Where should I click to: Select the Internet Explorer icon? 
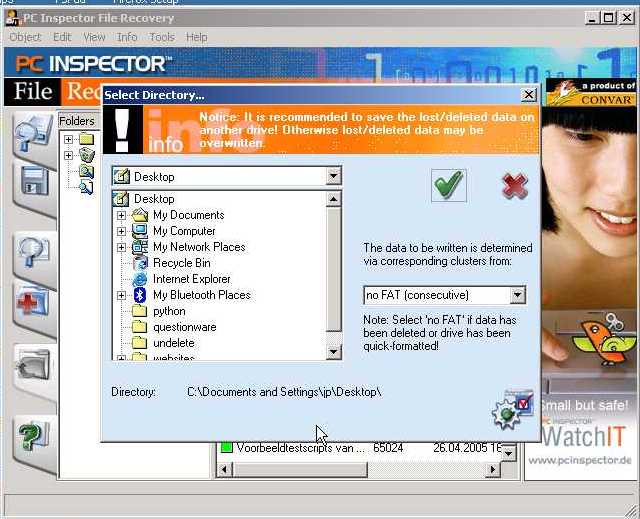click(x=140, y=279)
